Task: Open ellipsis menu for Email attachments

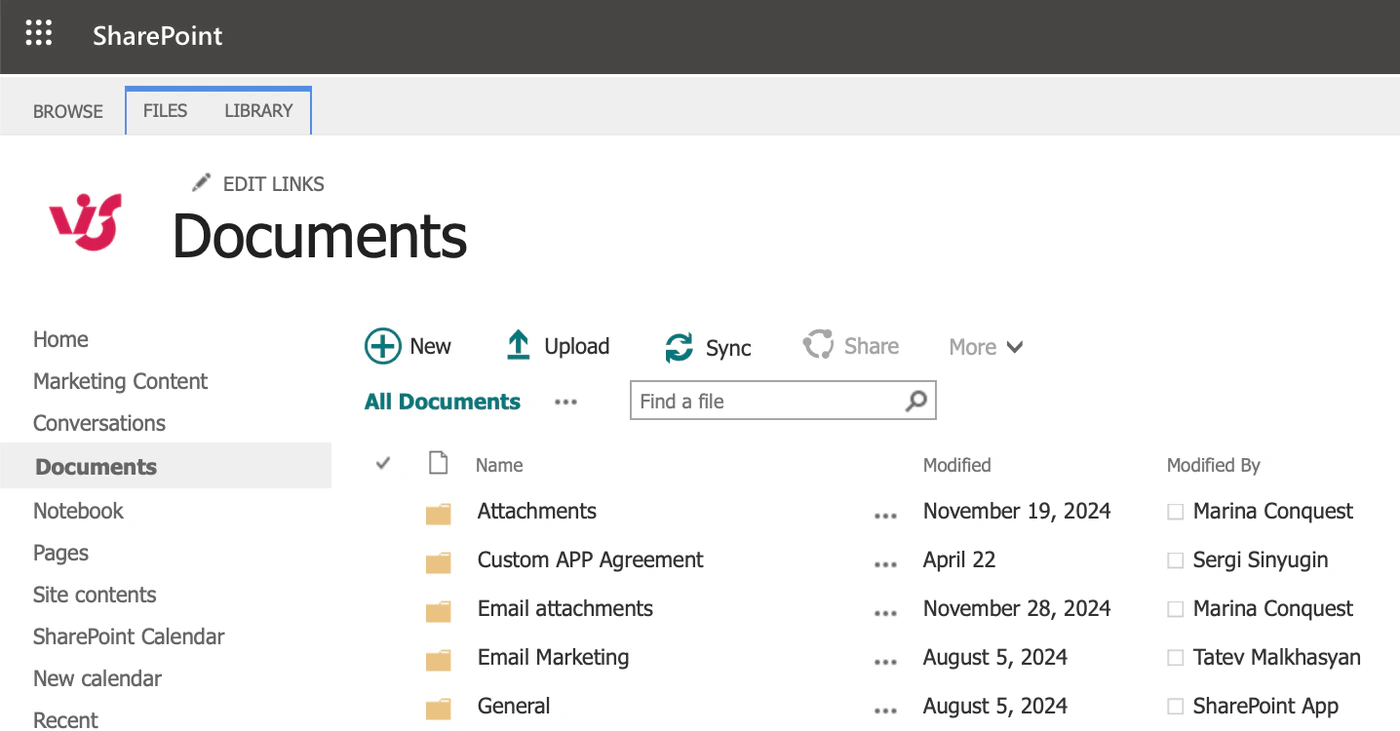Action: (885, 614)
